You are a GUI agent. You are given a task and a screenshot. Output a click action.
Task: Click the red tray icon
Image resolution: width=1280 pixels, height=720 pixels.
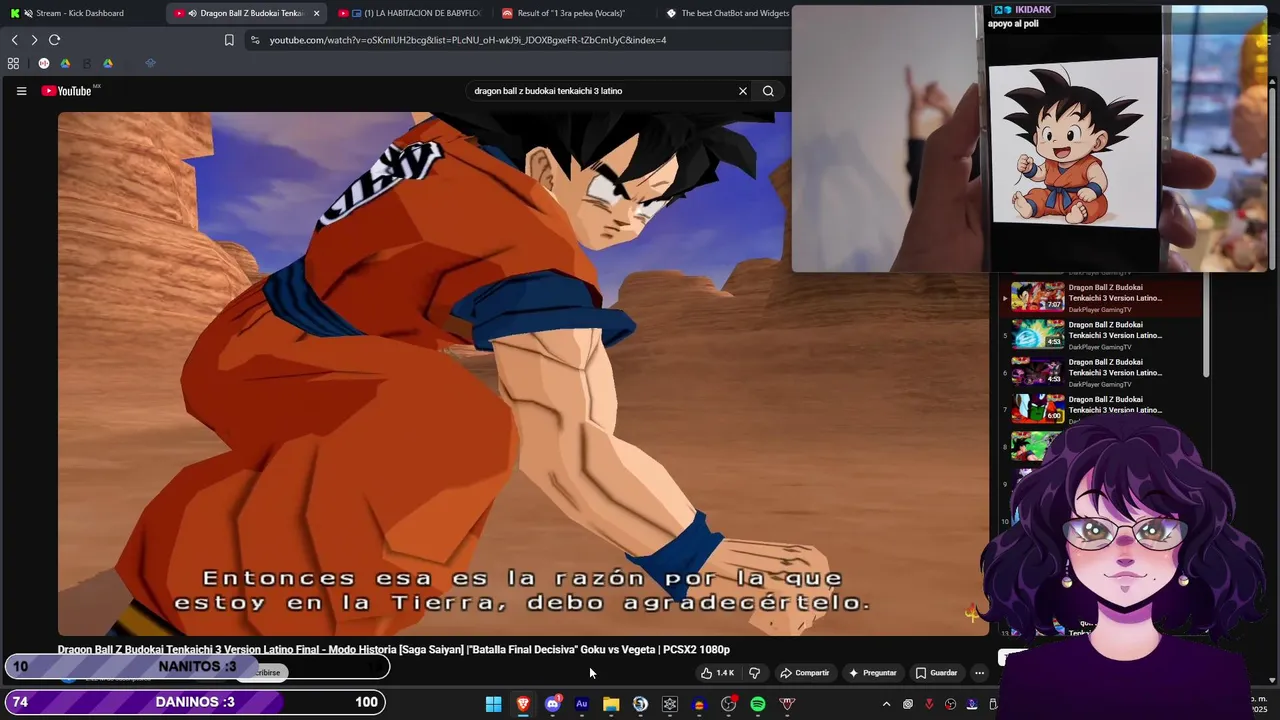click(929, 704)
